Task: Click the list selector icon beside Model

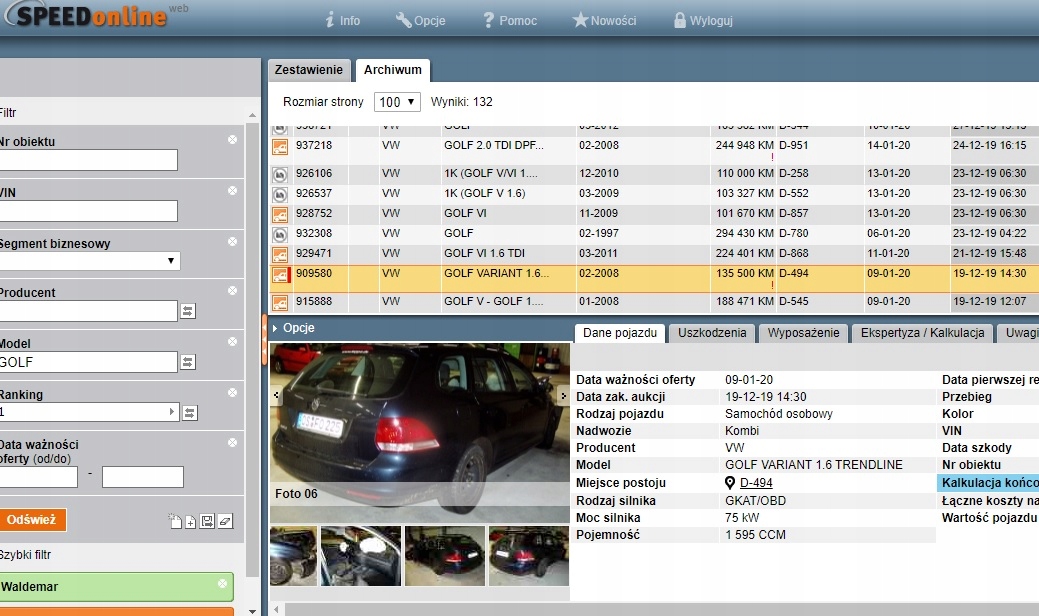Action: 188,362
